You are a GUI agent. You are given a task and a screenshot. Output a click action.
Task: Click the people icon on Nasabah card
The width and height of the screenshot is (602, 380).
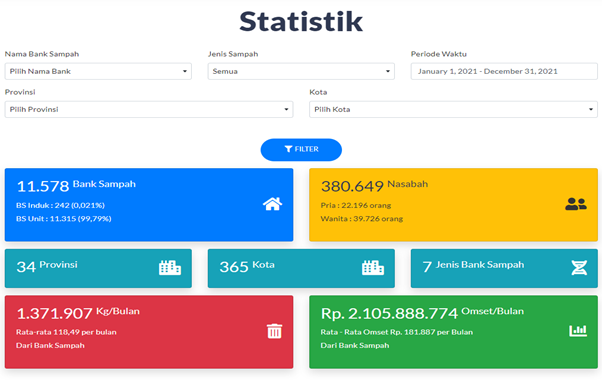point(576,204)
